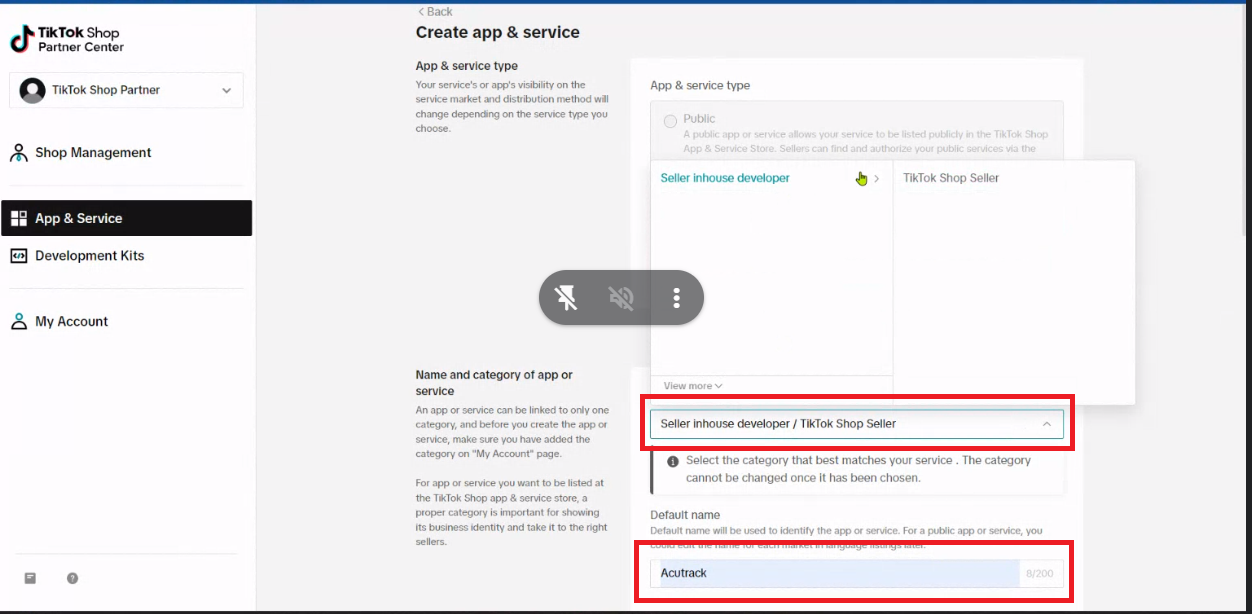Click the Back link at top
The width and height of the screenshot is (1252, 614).
coord(435,12)
